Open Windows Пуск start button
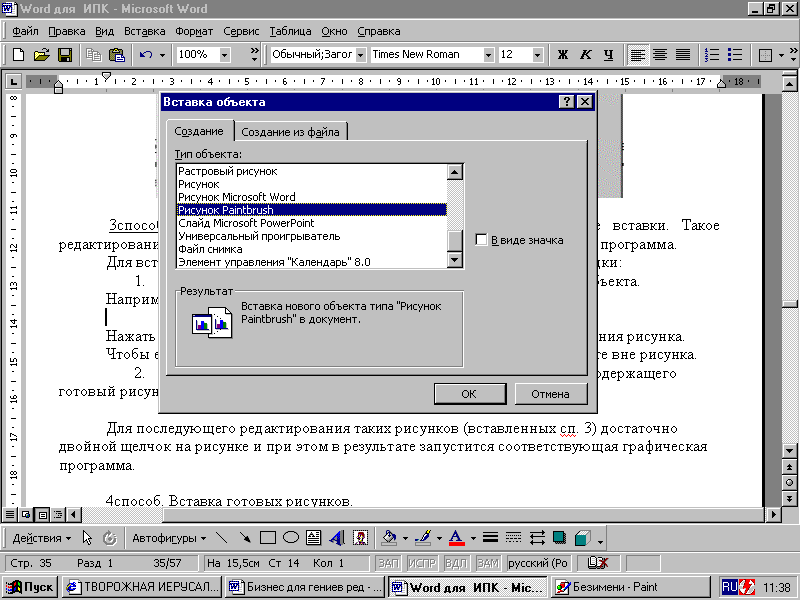Viewport: 800px width, 600px height. 30,587
